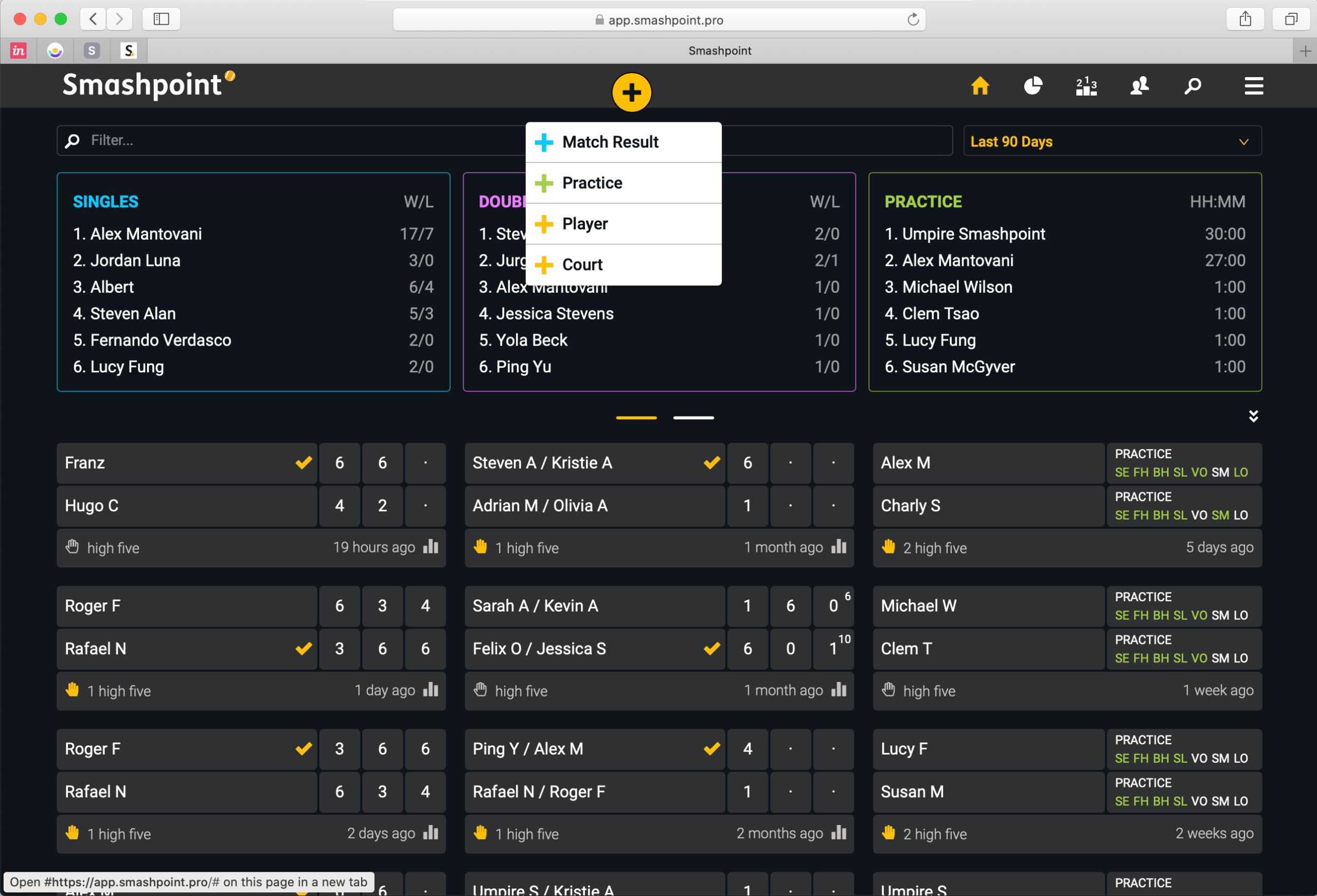
Task: Toggle high five on Franz vs Hugo match
Action: (73, 547)
